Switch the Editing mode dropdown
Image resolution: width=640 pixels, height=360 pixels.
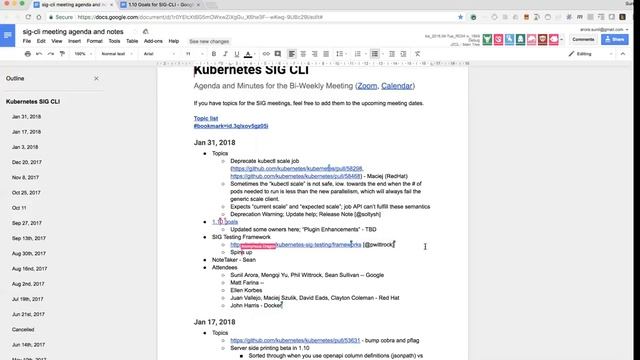[591, 54]
